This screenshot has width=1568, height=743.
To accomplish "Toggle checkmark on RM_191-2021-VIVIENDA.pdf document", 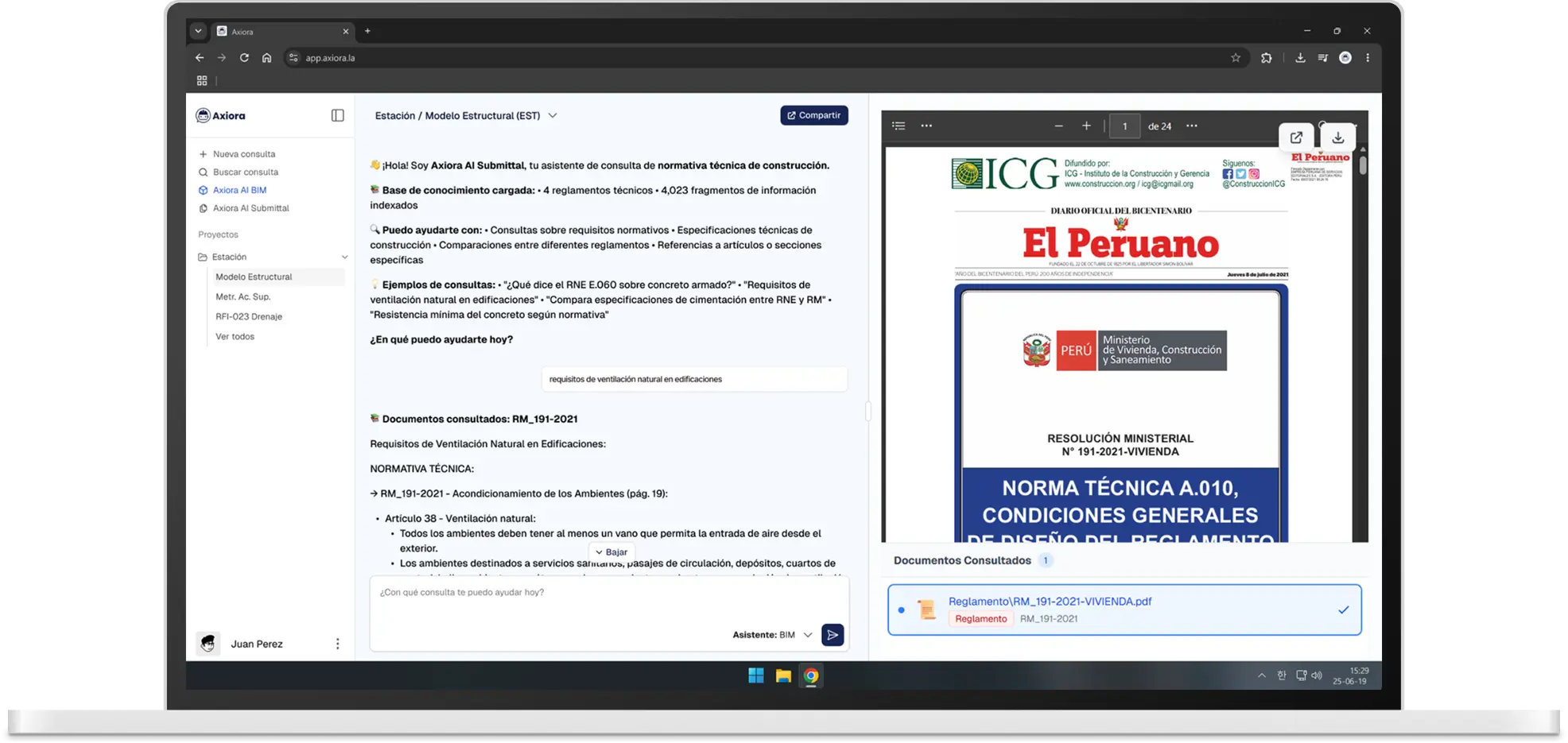I will click(x=1343, y=610).
